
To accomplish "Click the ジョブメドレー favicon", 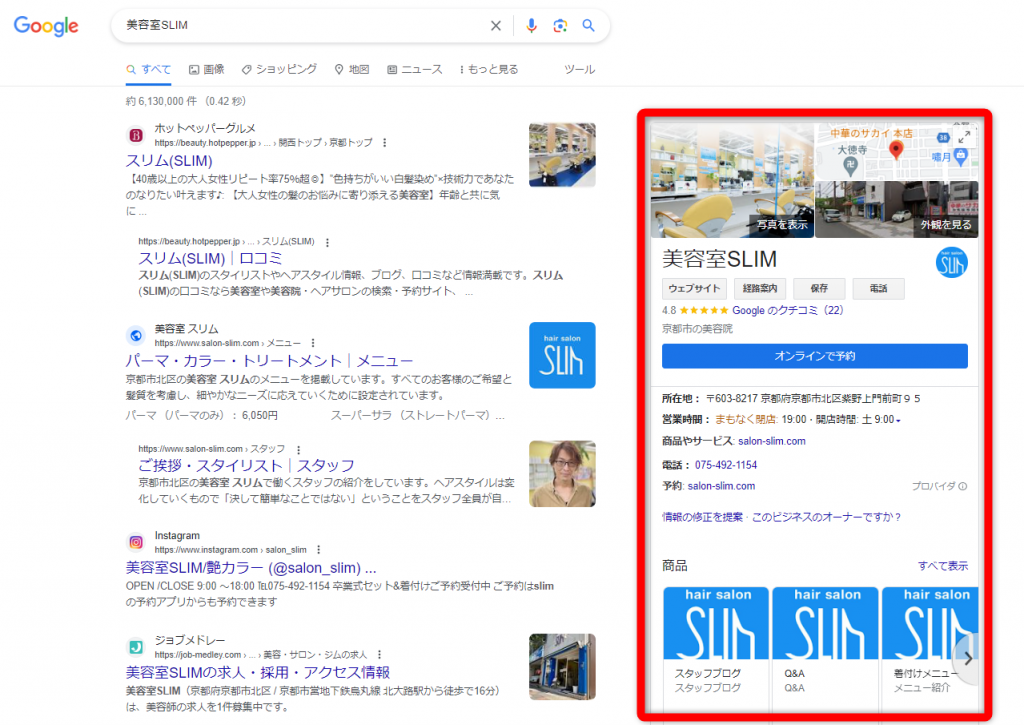I will click(x=136, y=647).
